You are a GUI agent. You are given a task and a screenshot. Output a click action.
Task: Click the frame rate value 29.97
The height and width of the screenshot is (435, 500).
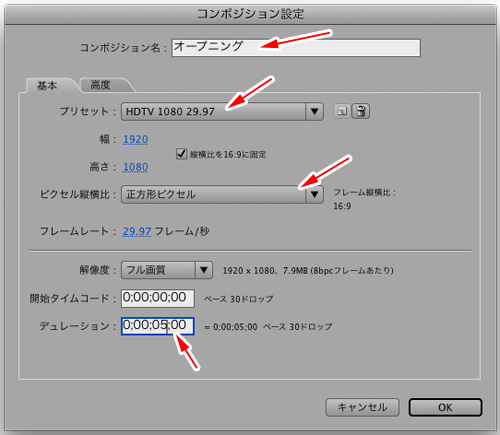tap(137, 231)
